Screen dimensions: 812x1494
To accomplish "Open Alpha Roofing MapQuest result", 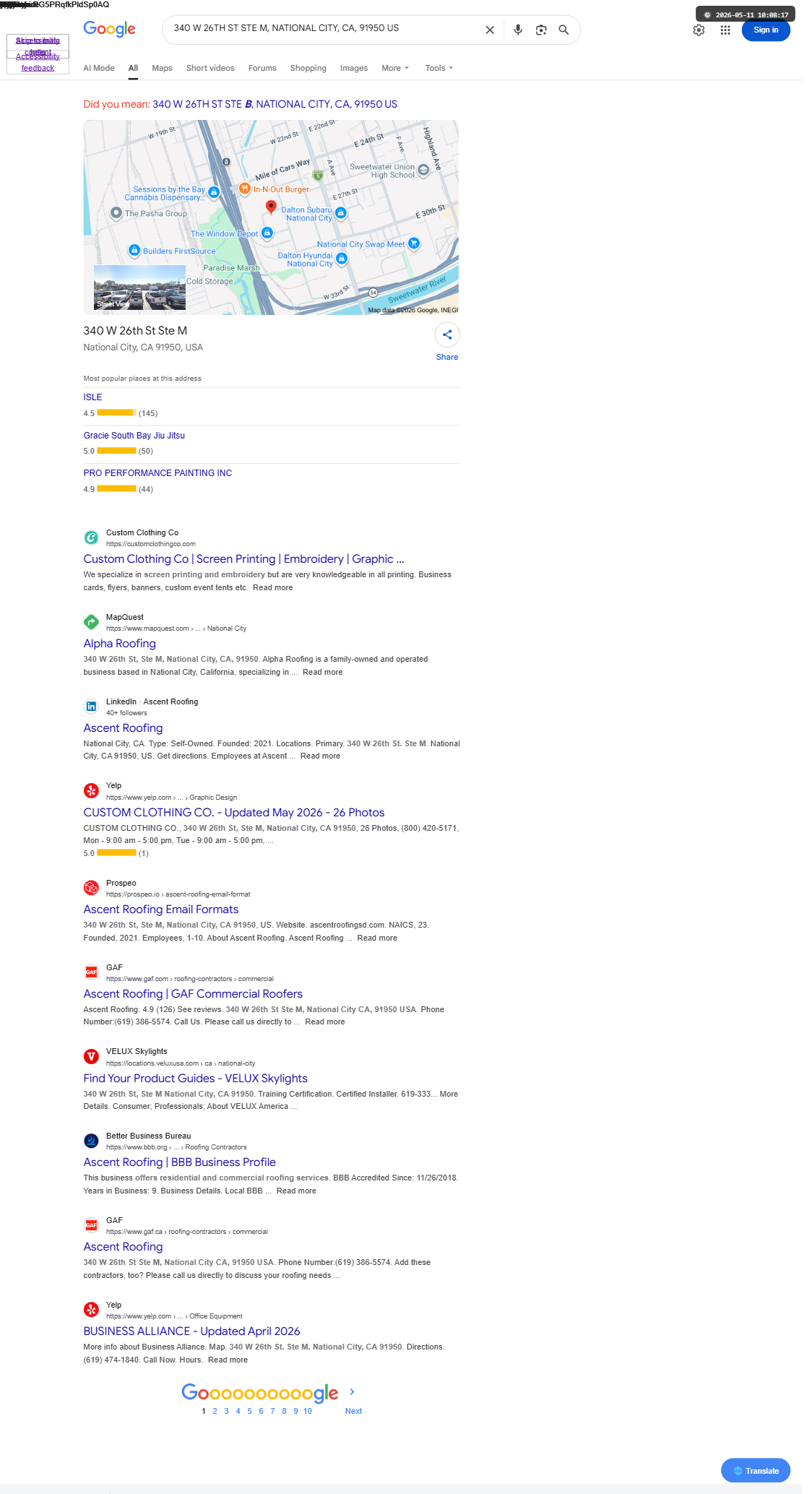I will pyautogui.click(x=119, y=644).
